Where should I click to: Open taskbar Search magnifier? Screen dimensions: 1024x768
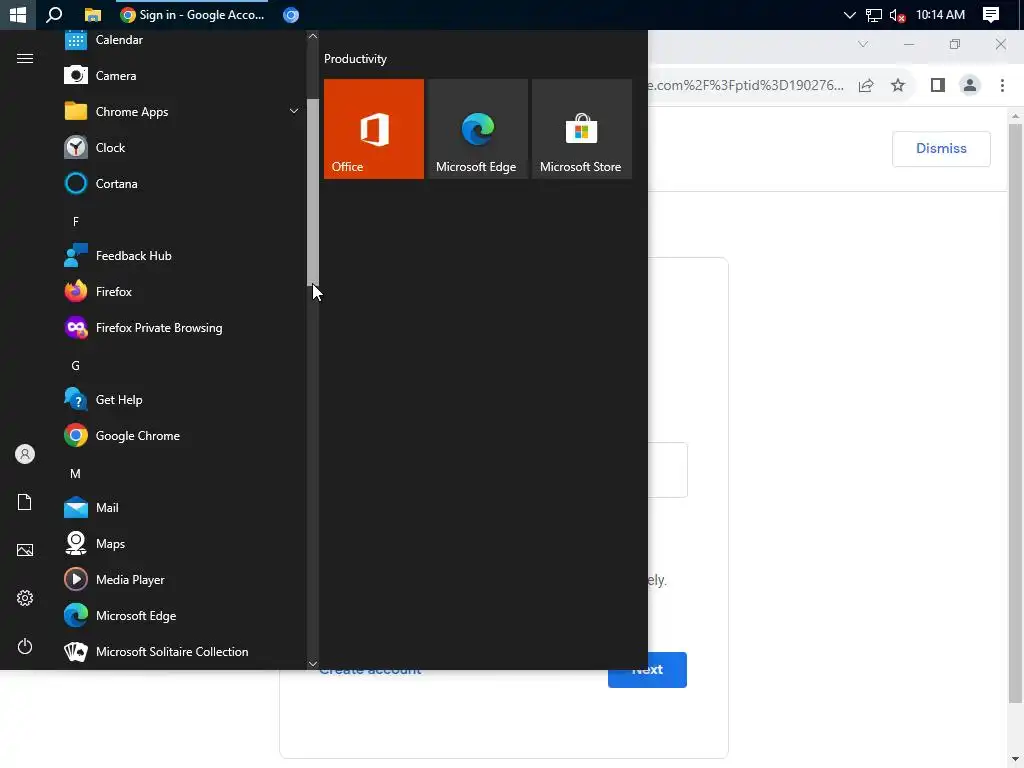coord(54,14)
